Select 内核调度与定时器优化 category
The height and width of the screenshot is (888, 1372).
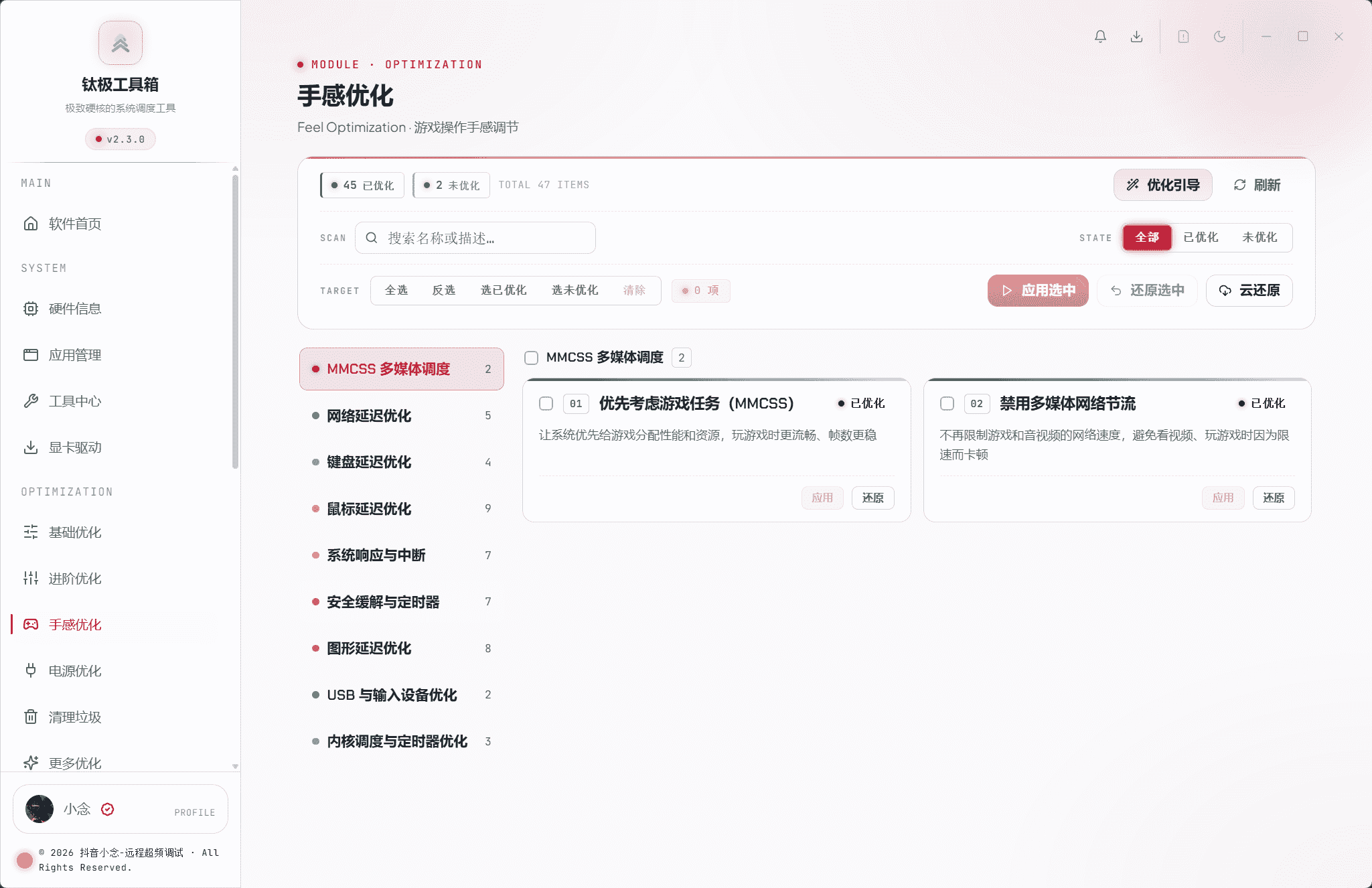(x=402, y=741)
